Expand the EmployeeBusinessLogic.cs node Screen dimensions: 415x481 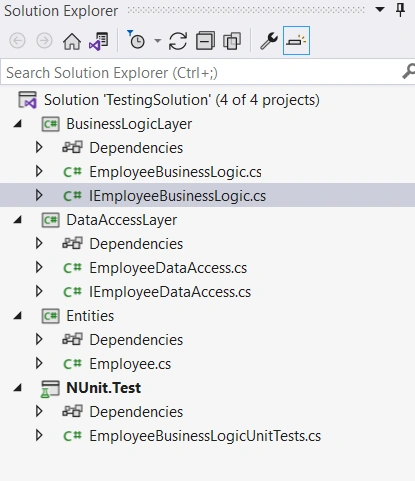[39, 171]
